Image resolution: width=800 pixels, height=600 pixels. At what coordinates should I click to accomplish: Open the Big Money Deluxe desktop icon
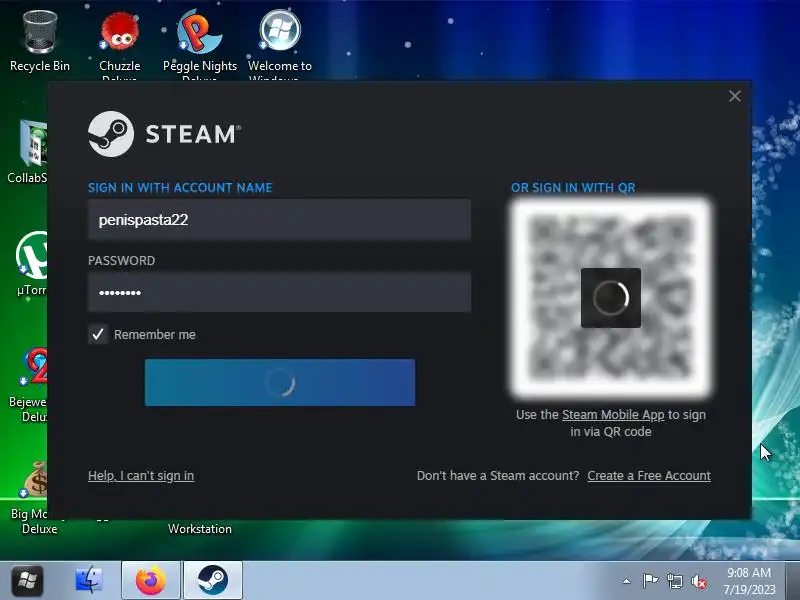pyautogui.click(x=34, y=497)
